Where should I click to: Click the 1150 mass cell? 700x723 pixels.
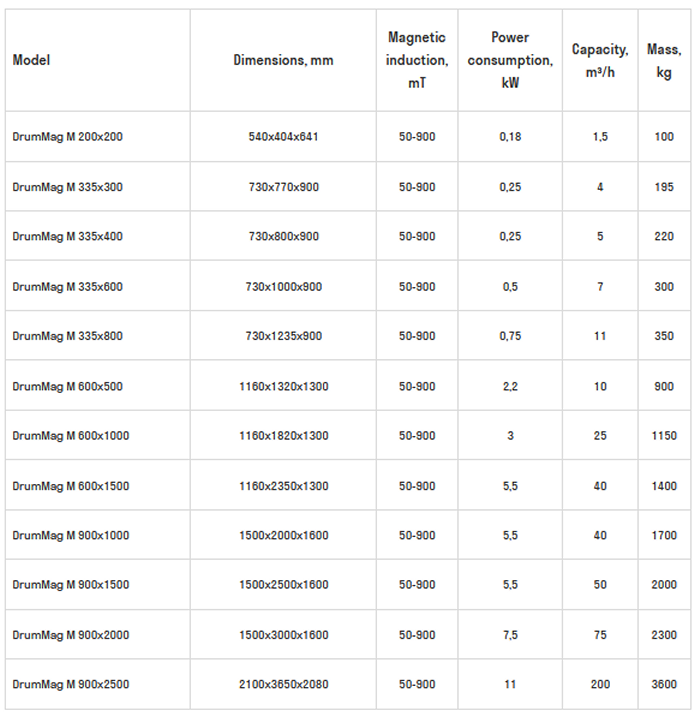point(664,436)
